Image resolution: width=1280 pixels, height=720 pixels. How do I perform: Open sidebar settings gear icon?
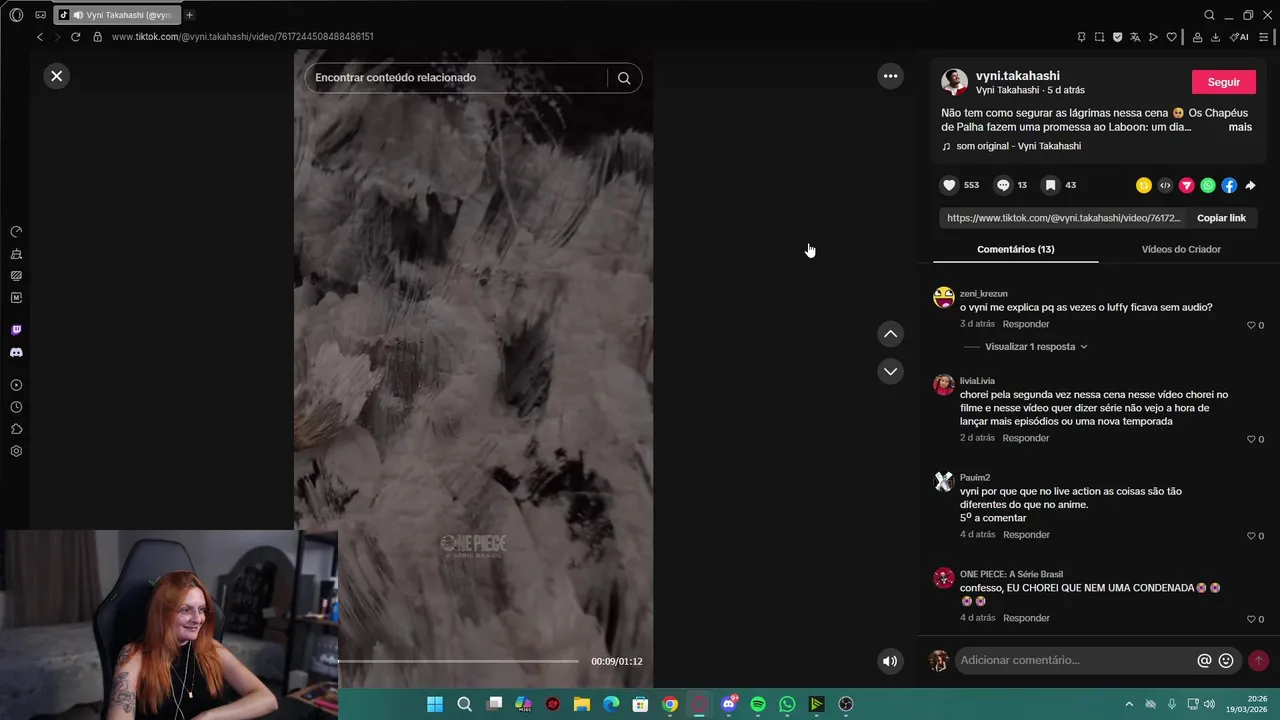(16, 451)
